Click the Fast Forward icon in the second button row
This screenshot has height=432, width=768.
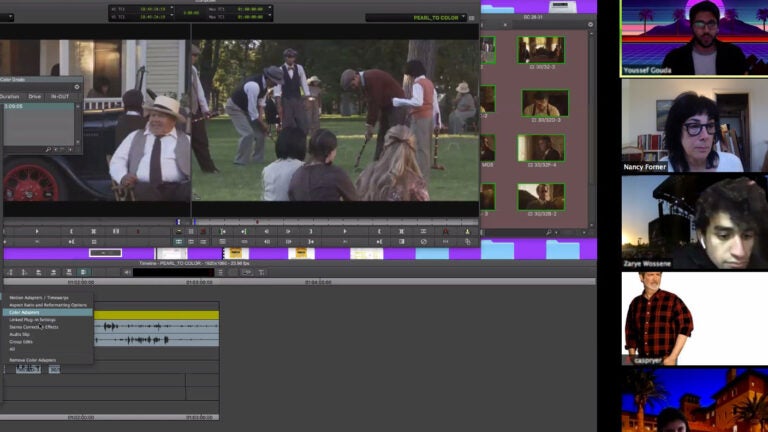288,241
